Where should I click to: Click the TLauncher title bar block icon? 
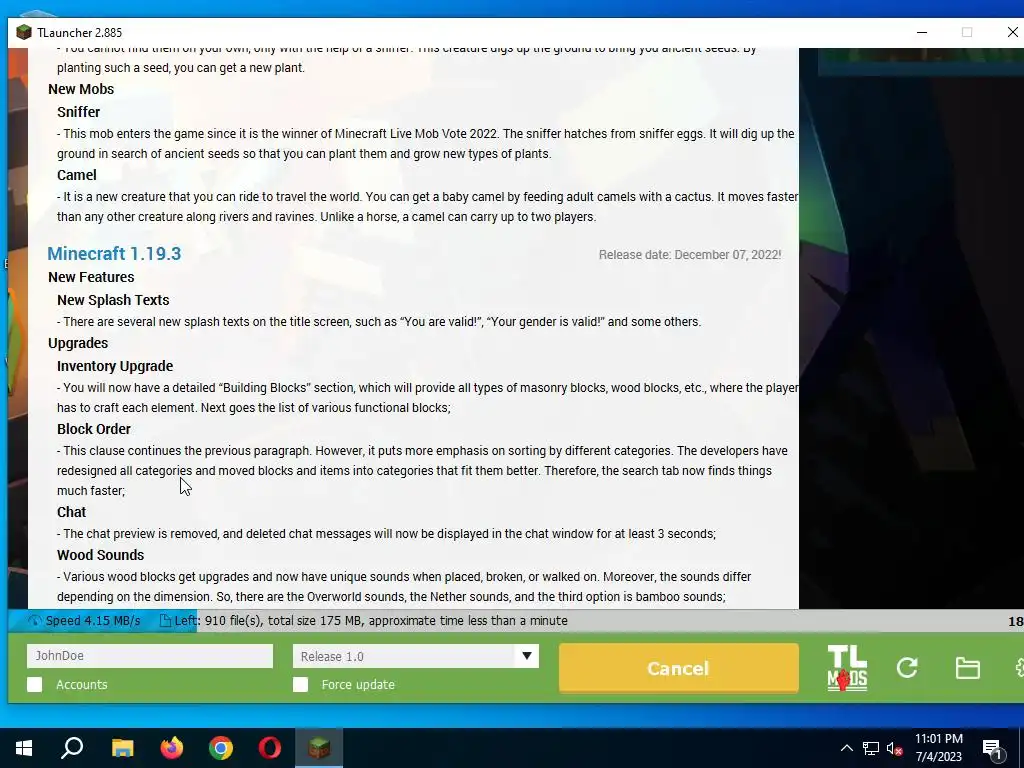pos(24,32)
